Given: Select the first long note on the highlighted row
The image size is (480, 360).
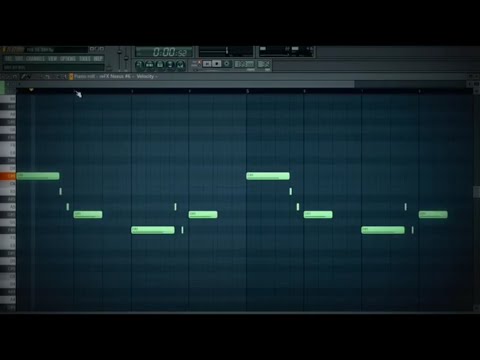Looking at the screenshot, I should point(38,176).
